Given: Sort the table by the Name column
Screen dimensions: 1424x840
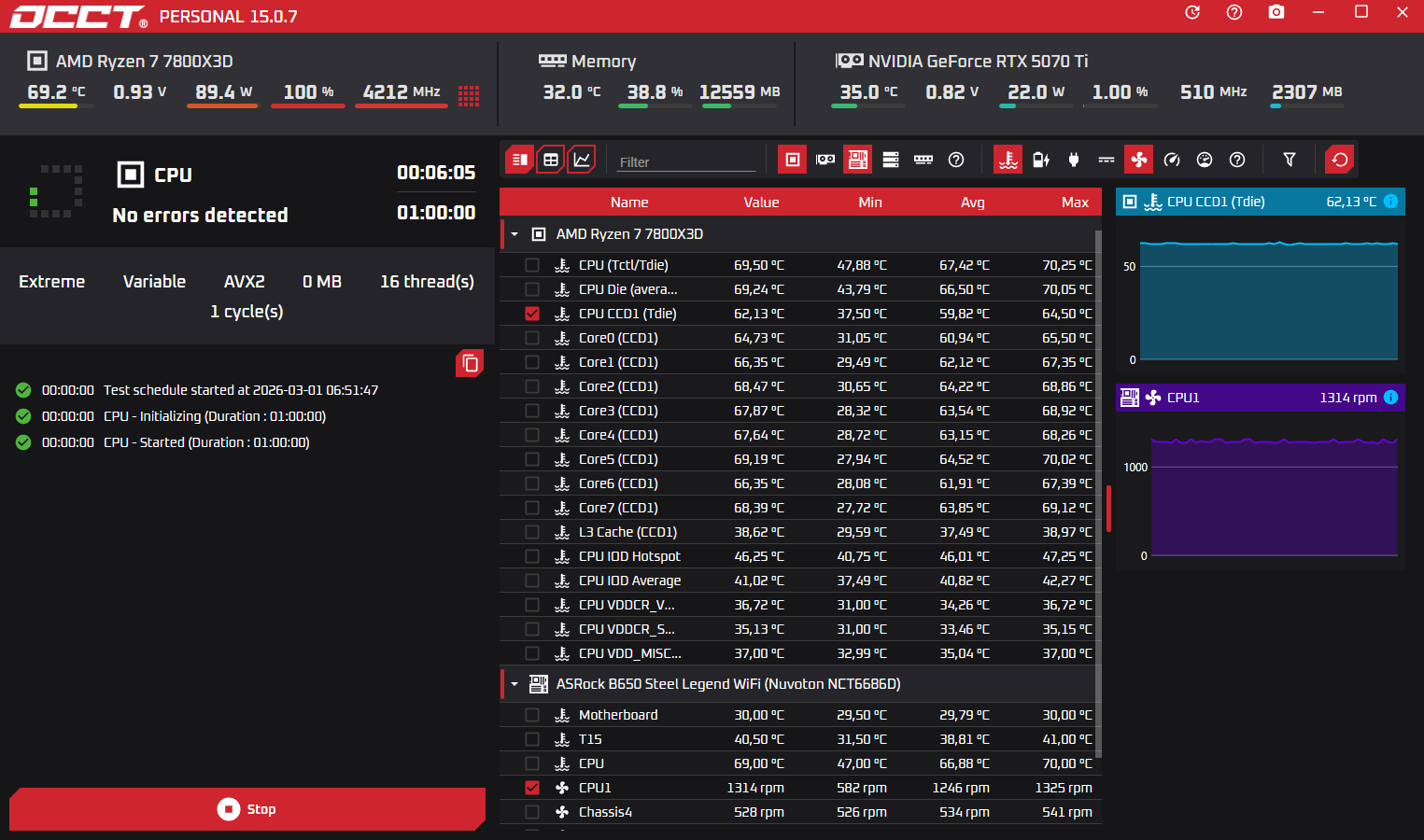Looking at the screenshot, I should [x=629, y=203].
